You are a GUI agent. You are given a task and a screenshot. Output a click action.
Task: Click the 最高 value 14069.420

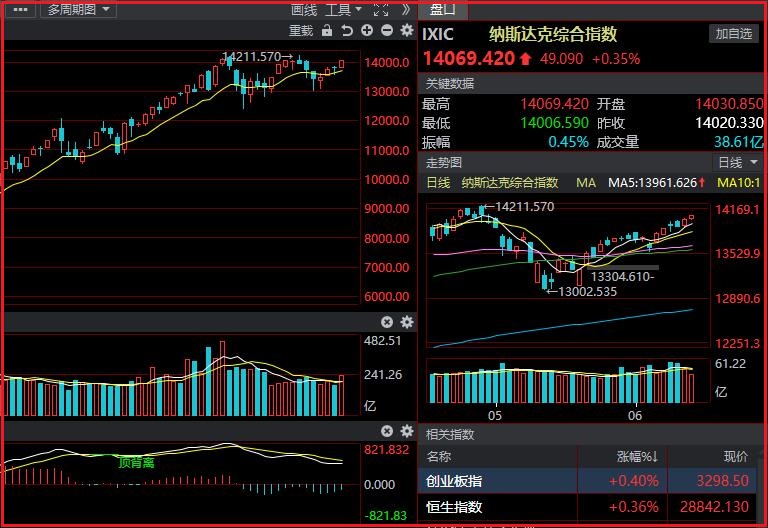tap(554, 104)
